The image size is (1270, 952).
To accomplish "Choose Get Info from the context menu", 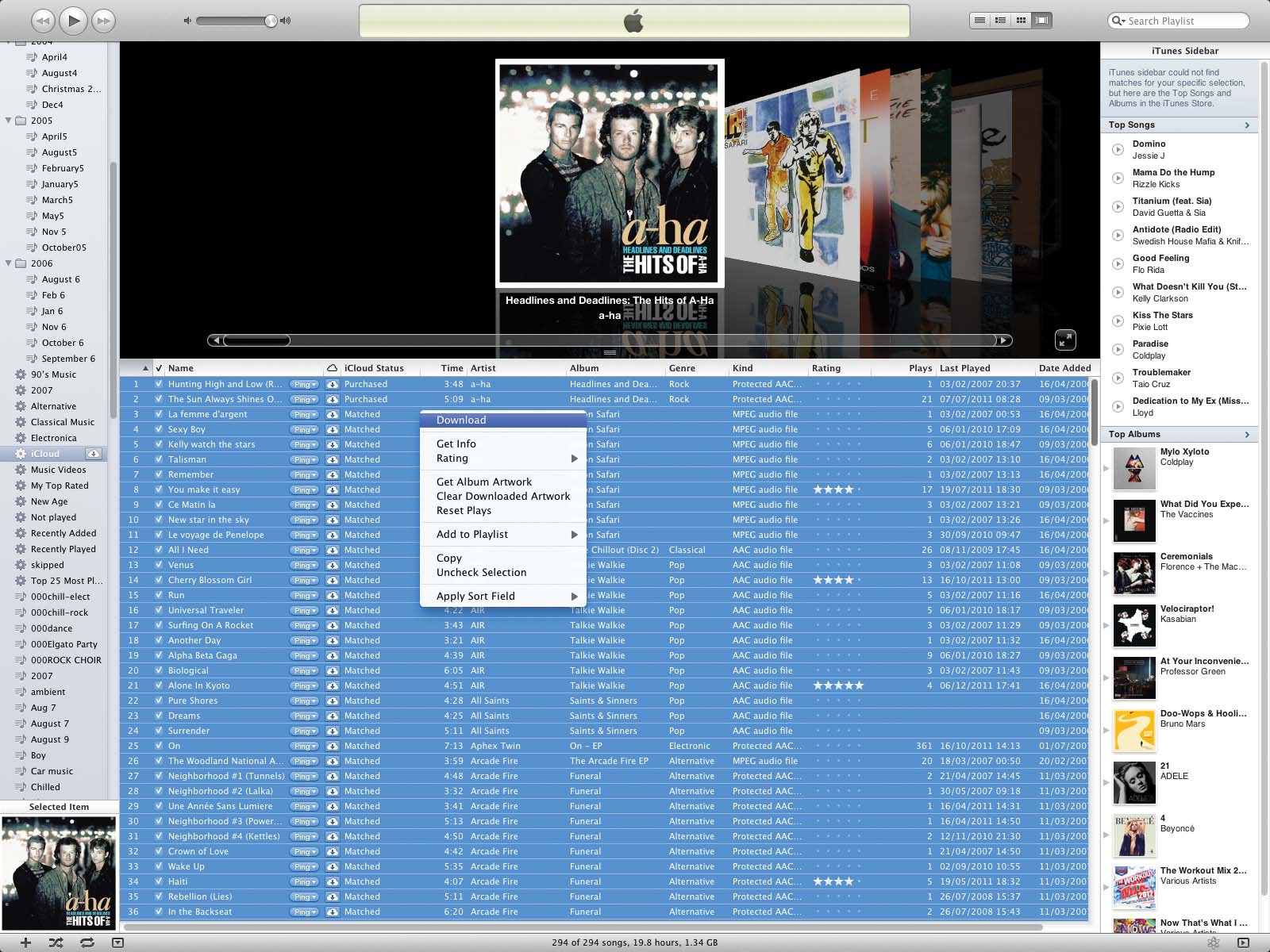I will coord(503,444).
